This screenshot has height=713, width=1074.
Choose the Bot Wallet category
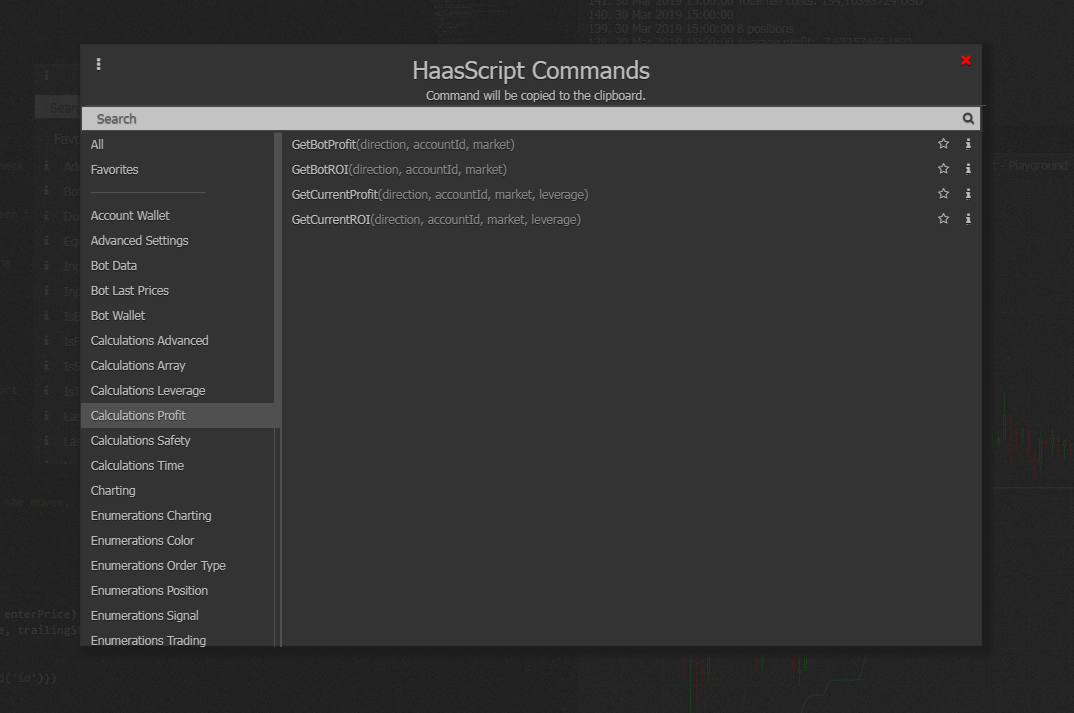click(x=118, y=315)
